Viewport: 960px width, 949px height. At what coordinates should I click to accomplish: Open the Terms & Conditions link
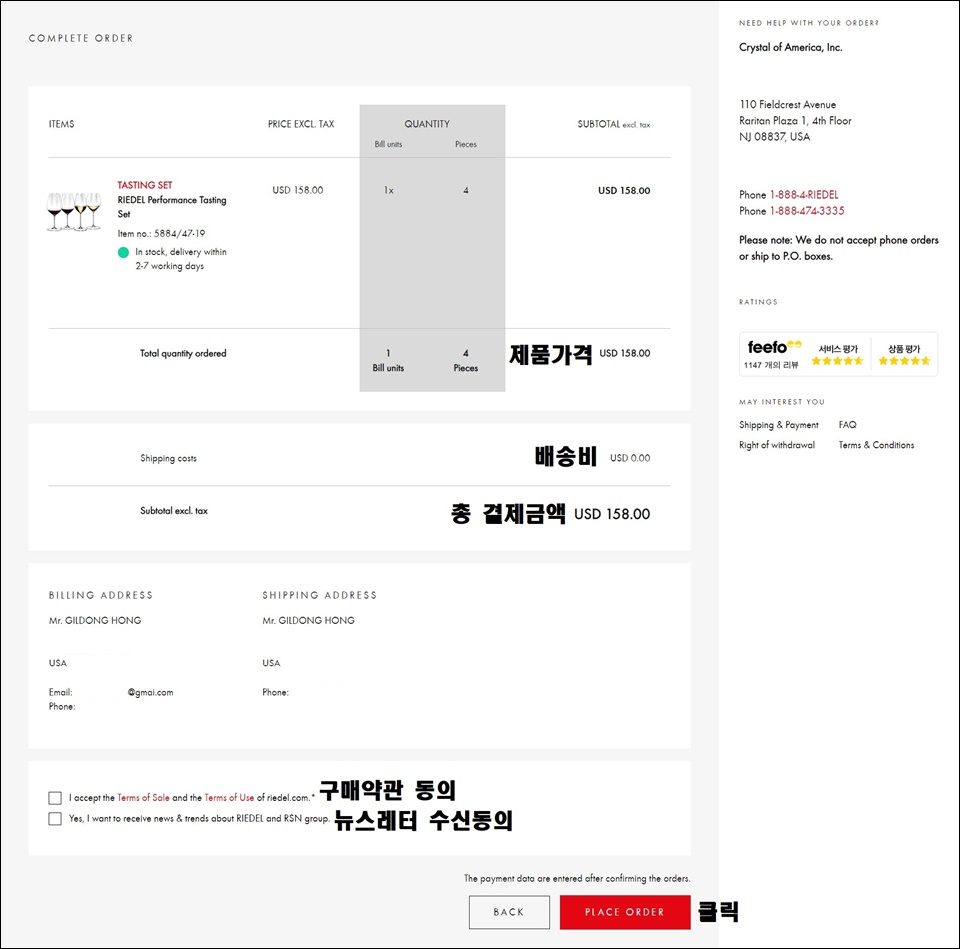tap(876, 445)
